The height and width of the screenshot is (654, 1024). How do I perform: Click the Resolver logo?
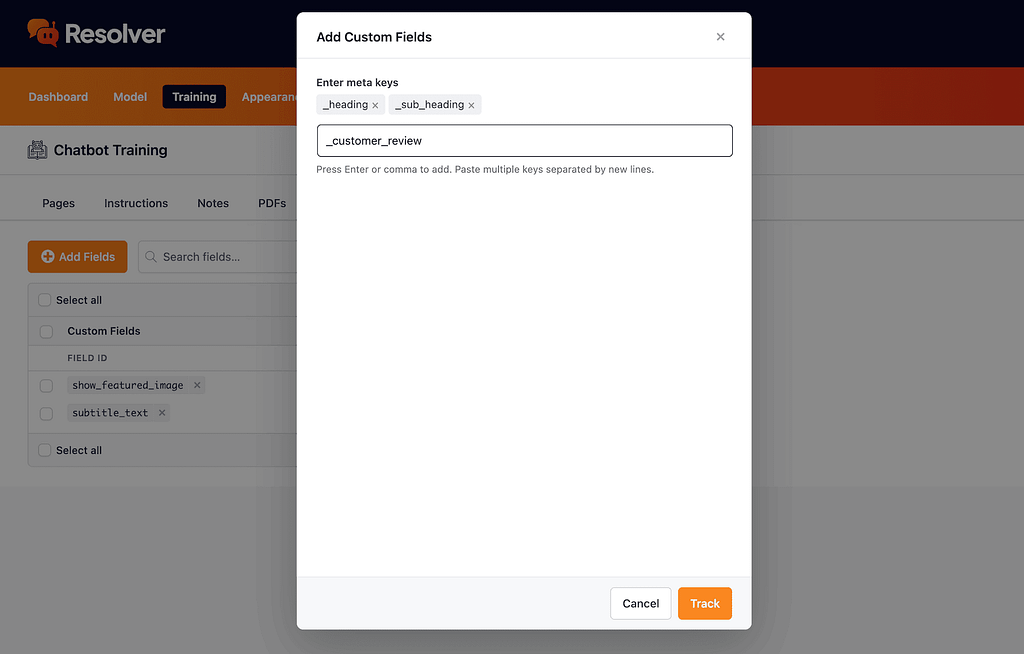96,33
